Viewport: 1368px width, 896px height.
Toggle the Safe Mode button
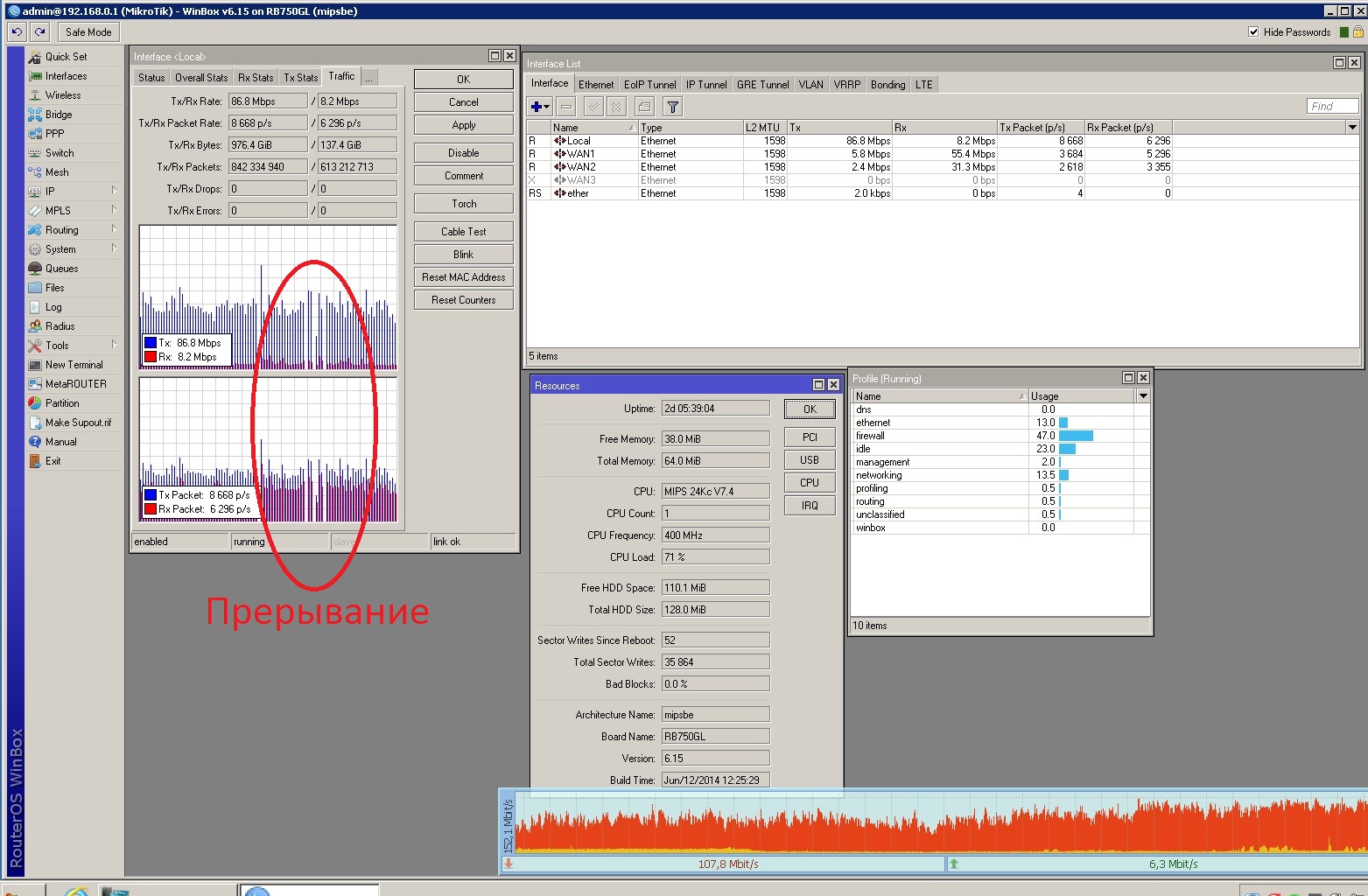click(x=88, y=32)
